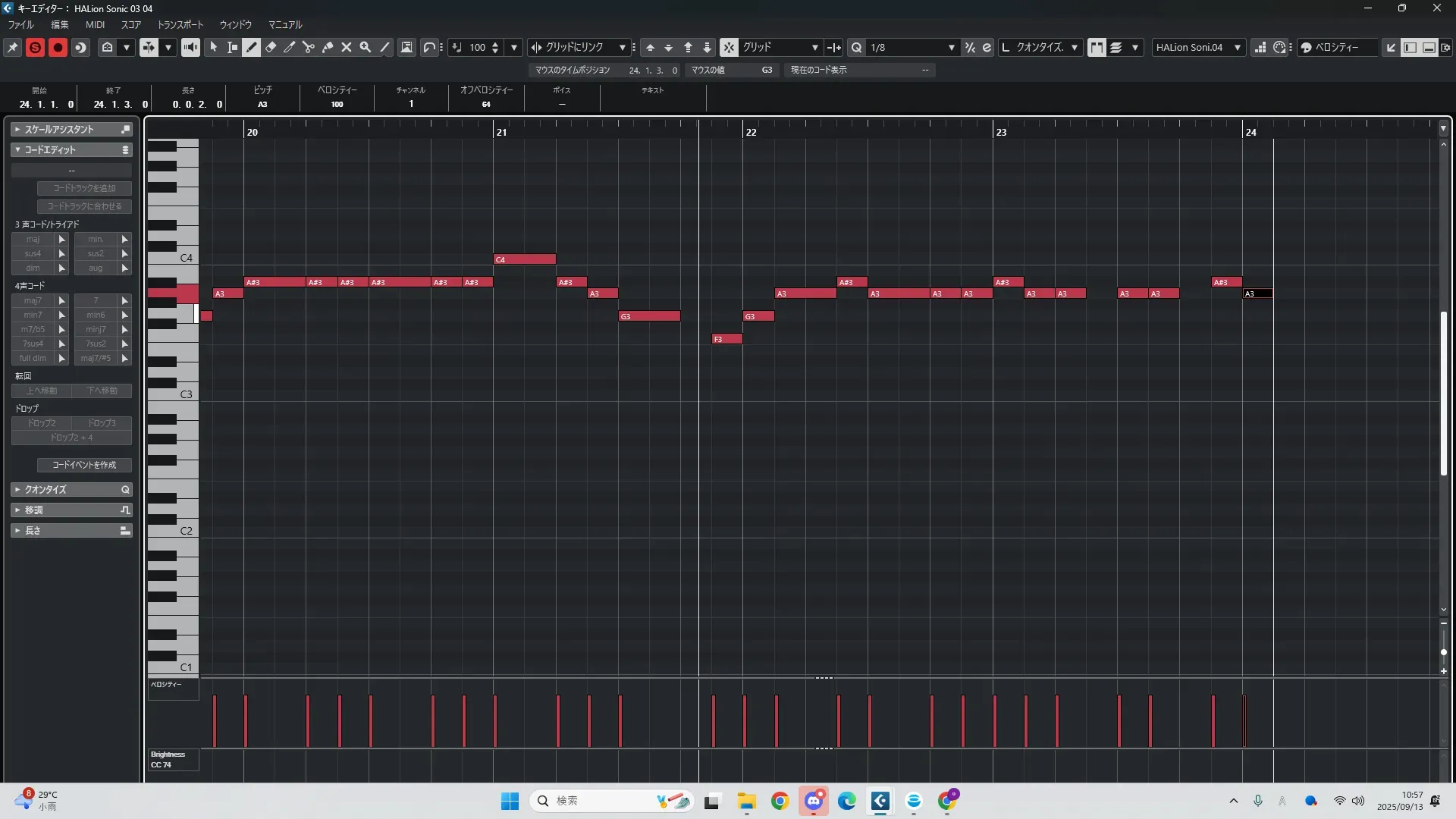
Task: Click the maj triad chord button
Action: pyautogui.click(x=33, y=239)
